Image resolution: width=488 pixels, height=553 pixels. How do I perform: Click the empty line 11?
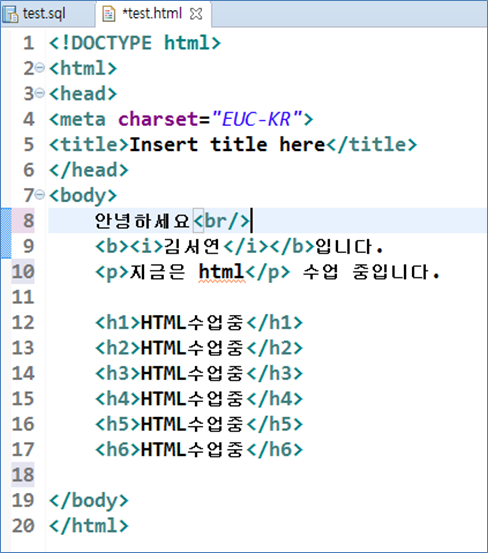point(267,297)
